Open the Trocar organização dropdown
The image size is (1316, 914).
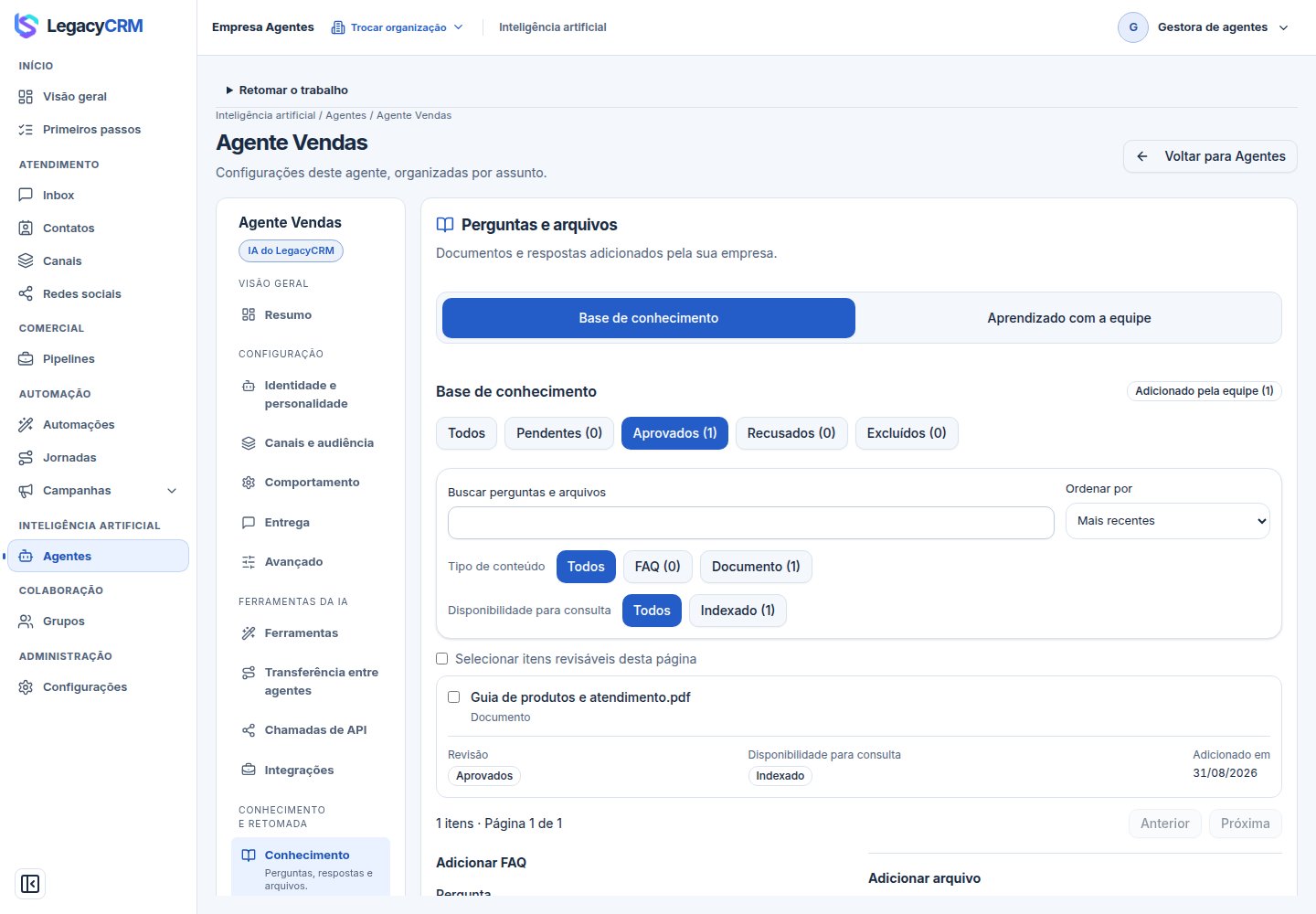pos(398,27)
